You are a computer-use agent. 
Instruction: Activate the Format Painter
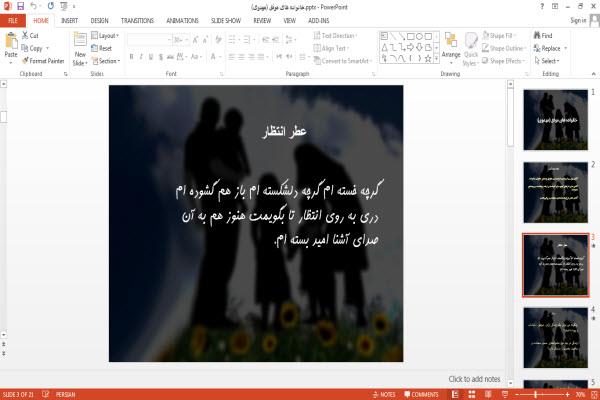(x=43, y=61)
